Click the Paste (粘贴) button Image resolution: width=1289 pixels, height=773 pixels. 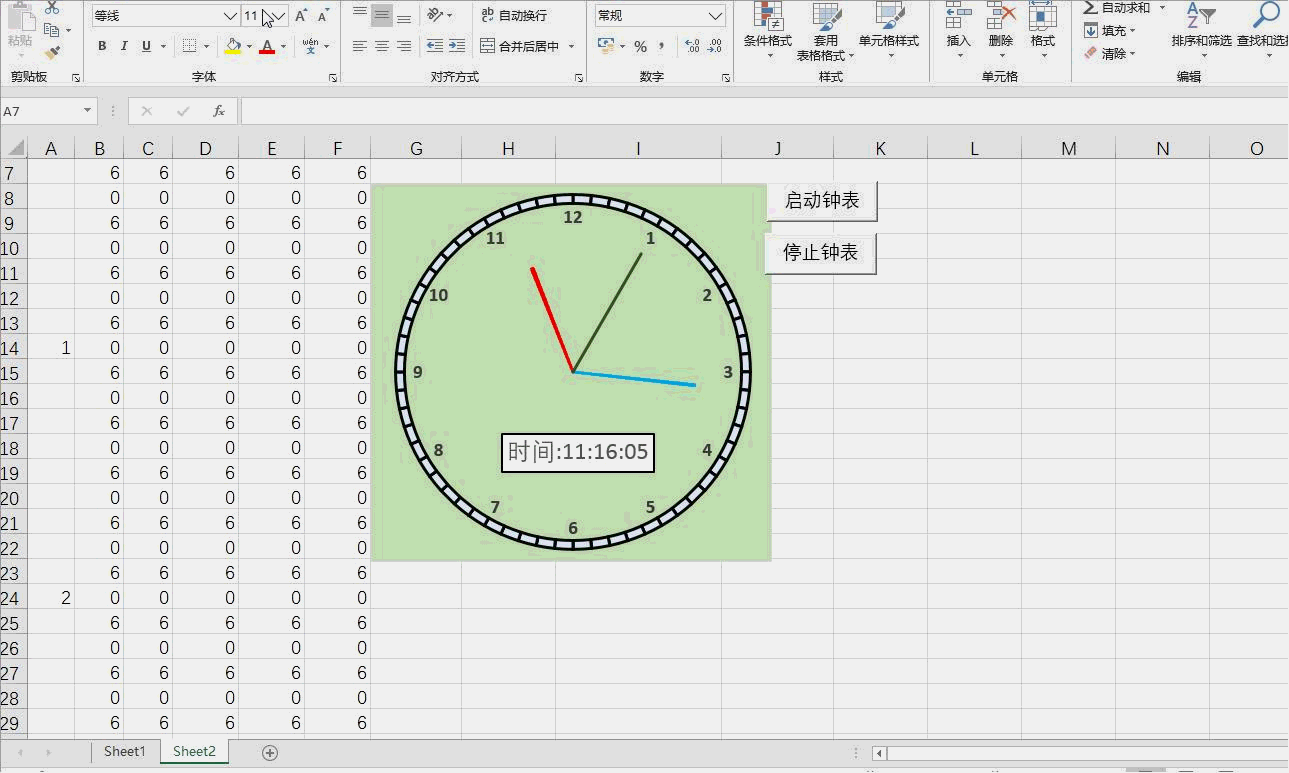(x=20, y=27)
